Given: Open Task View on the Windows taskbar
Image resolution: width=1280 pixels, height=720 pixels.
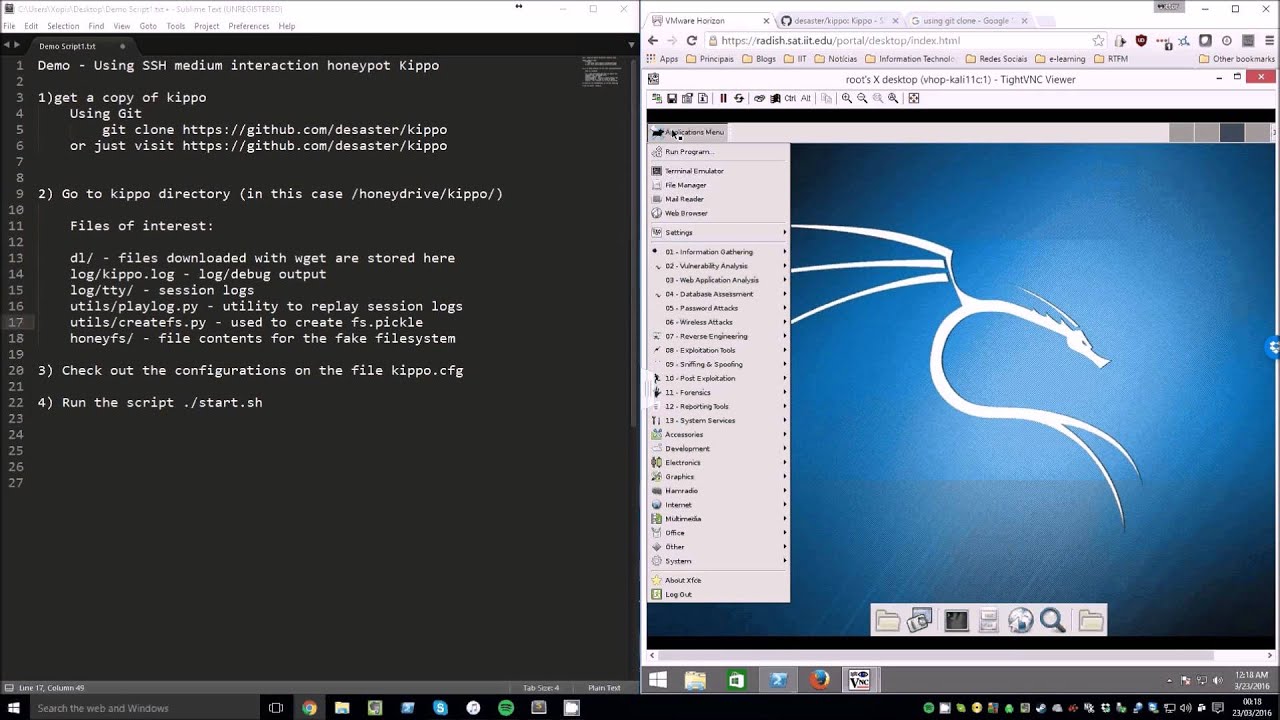Looking at the screenshot, I should click(x=276, y=708).
